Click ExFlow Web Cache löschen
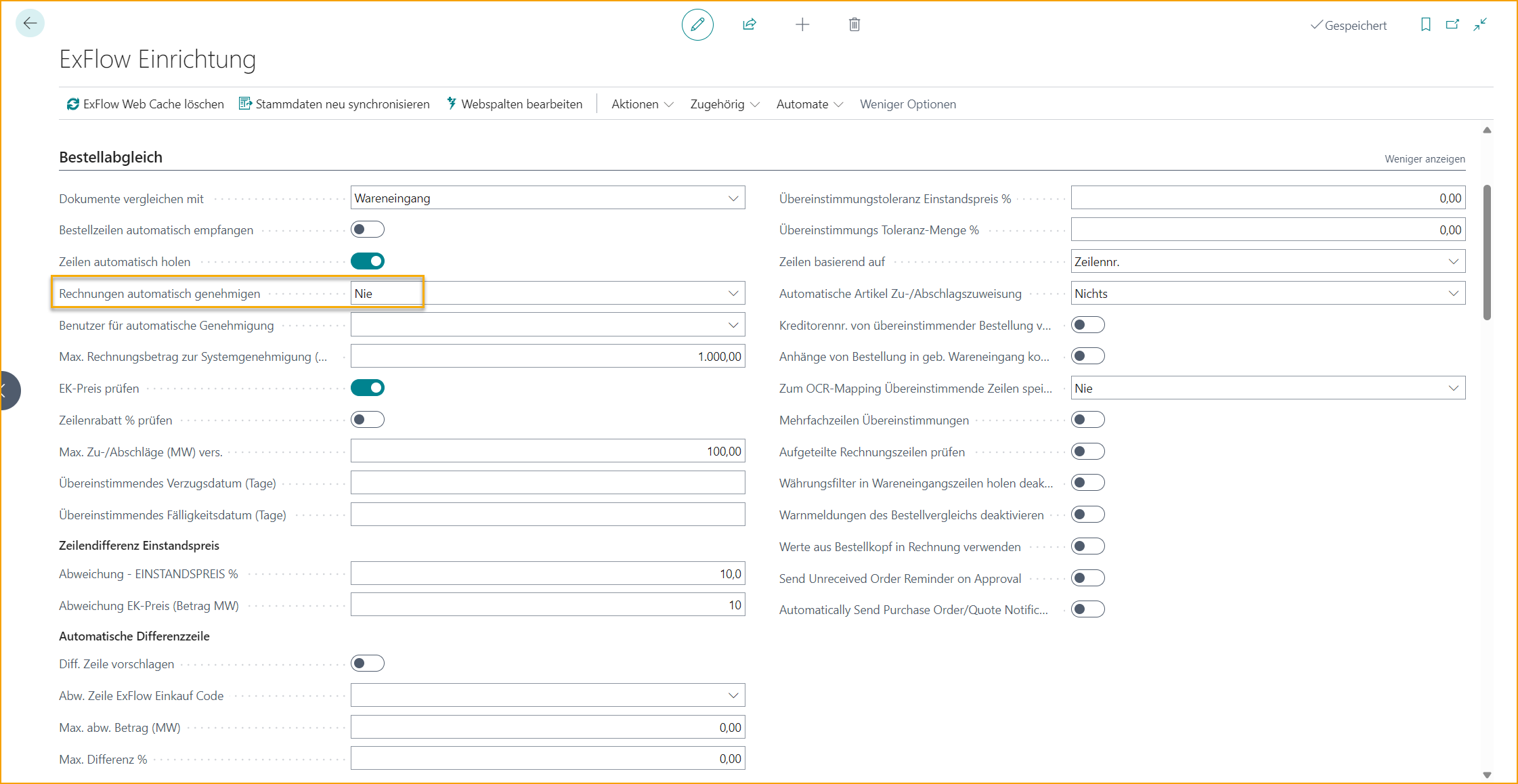The height and width of the screenshot is (784, 1518). 146,104
